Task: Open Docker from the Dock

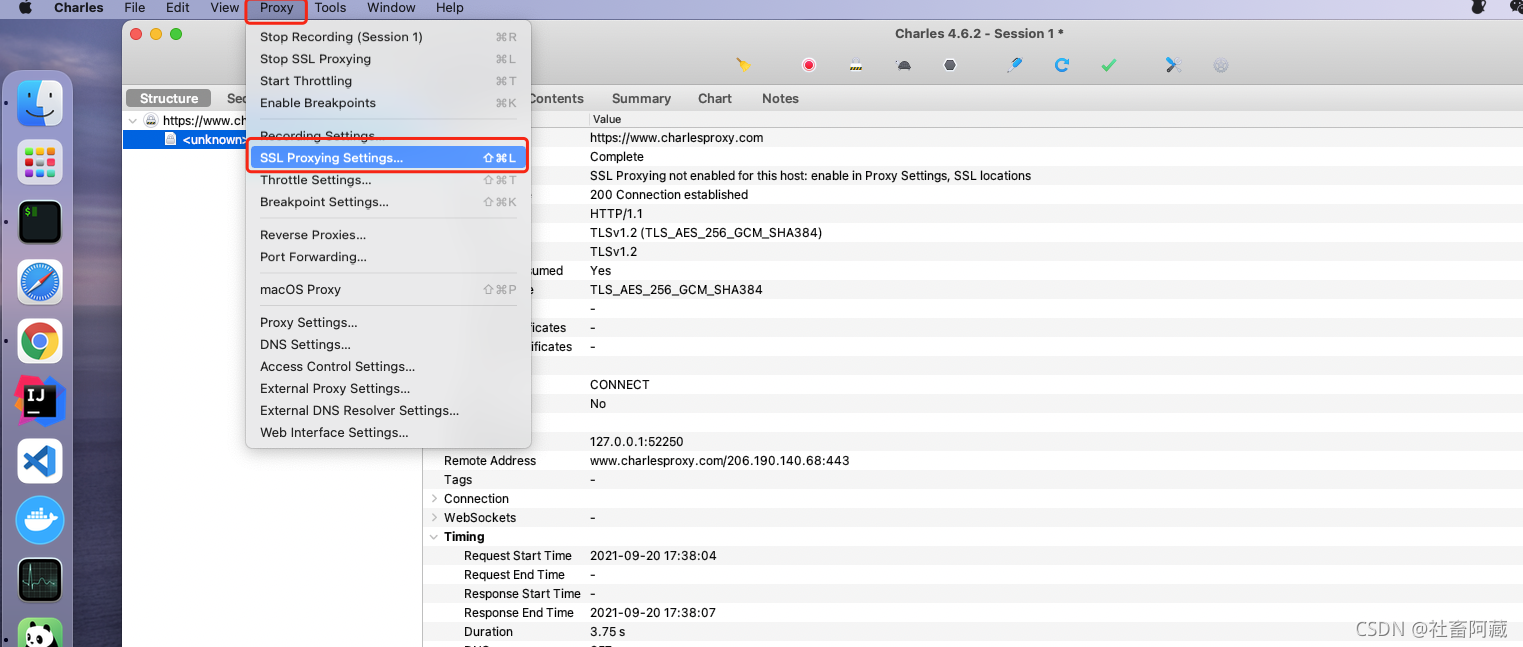Action: [x=40, y=521]
